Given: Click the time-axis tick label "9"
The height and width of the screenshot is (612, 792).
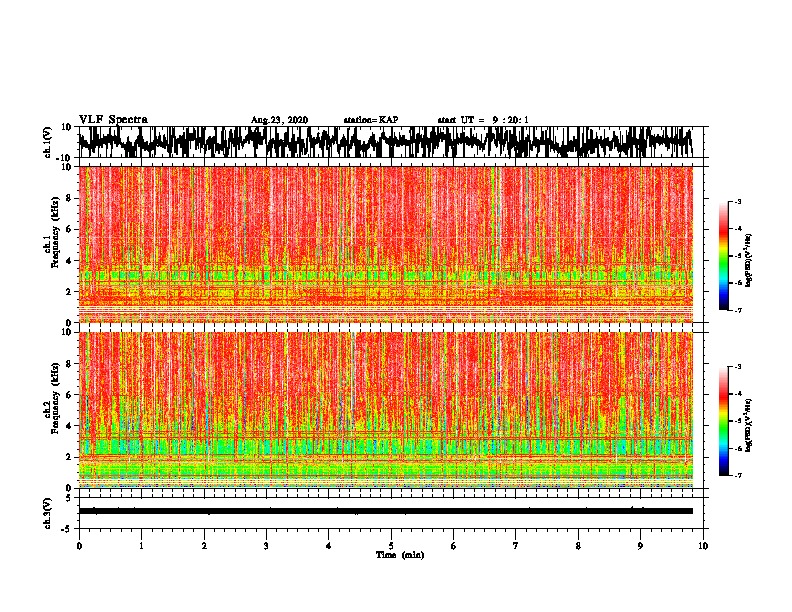Looking at the screenshot, I should coord(640,545).
